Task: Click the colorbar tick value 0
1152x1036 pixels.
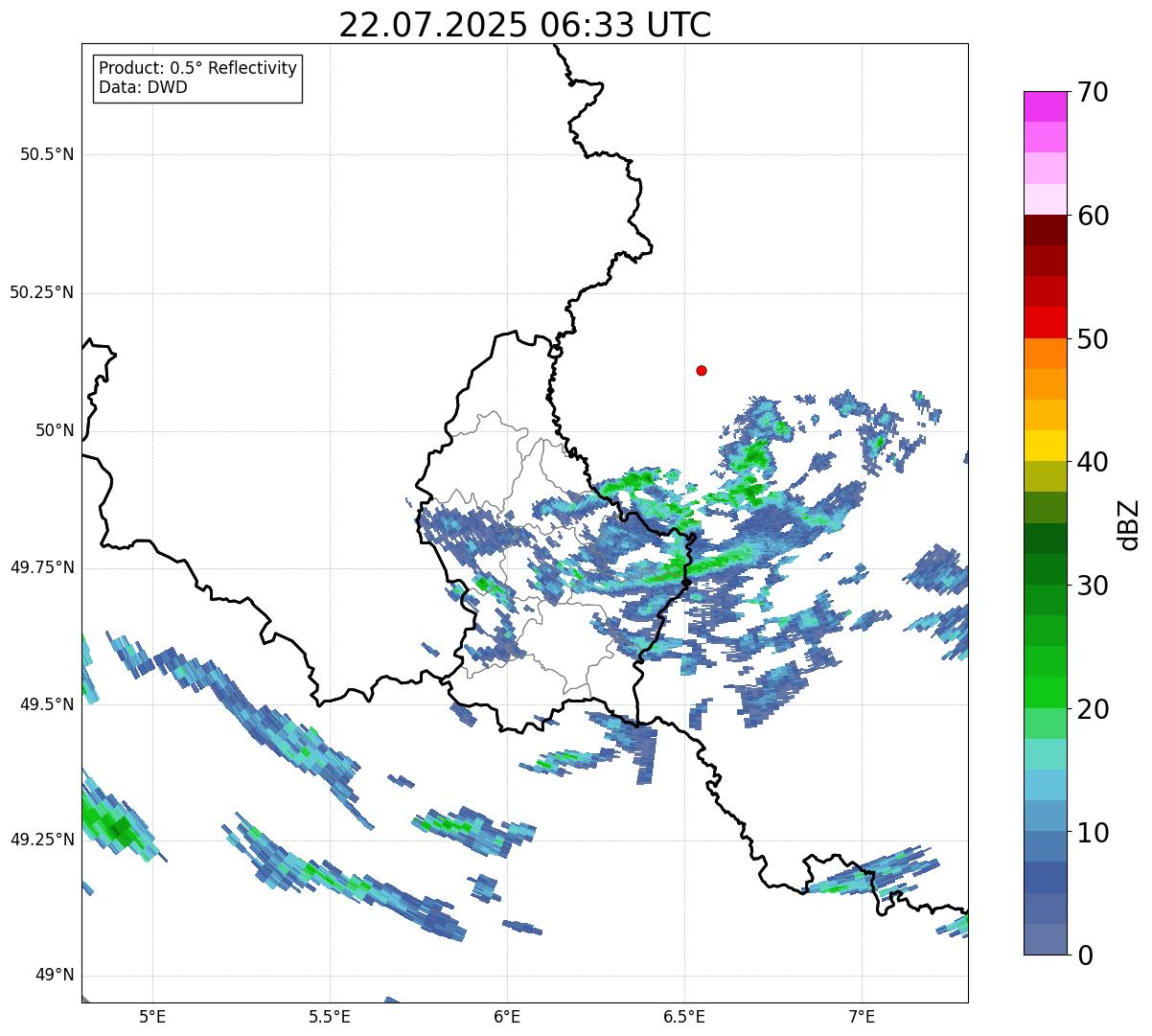Action: 1085,955
